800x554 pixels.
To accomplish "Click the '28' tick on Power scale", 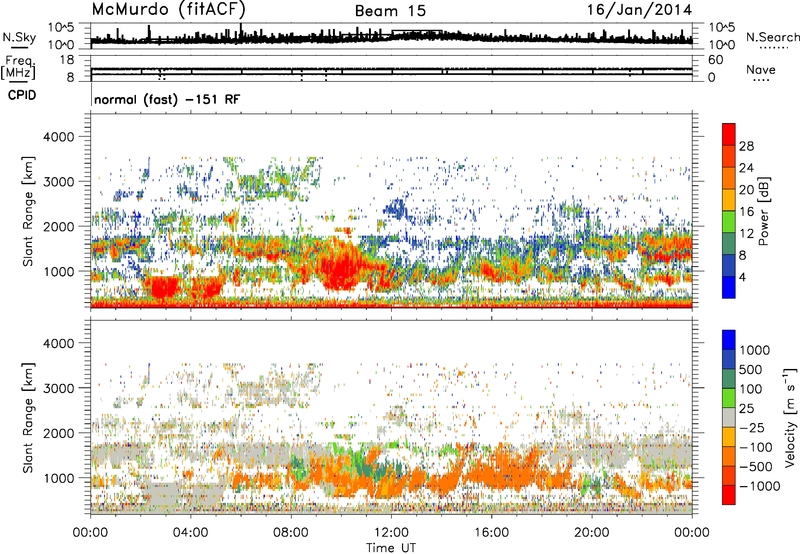I will click(x=746, y=146).
